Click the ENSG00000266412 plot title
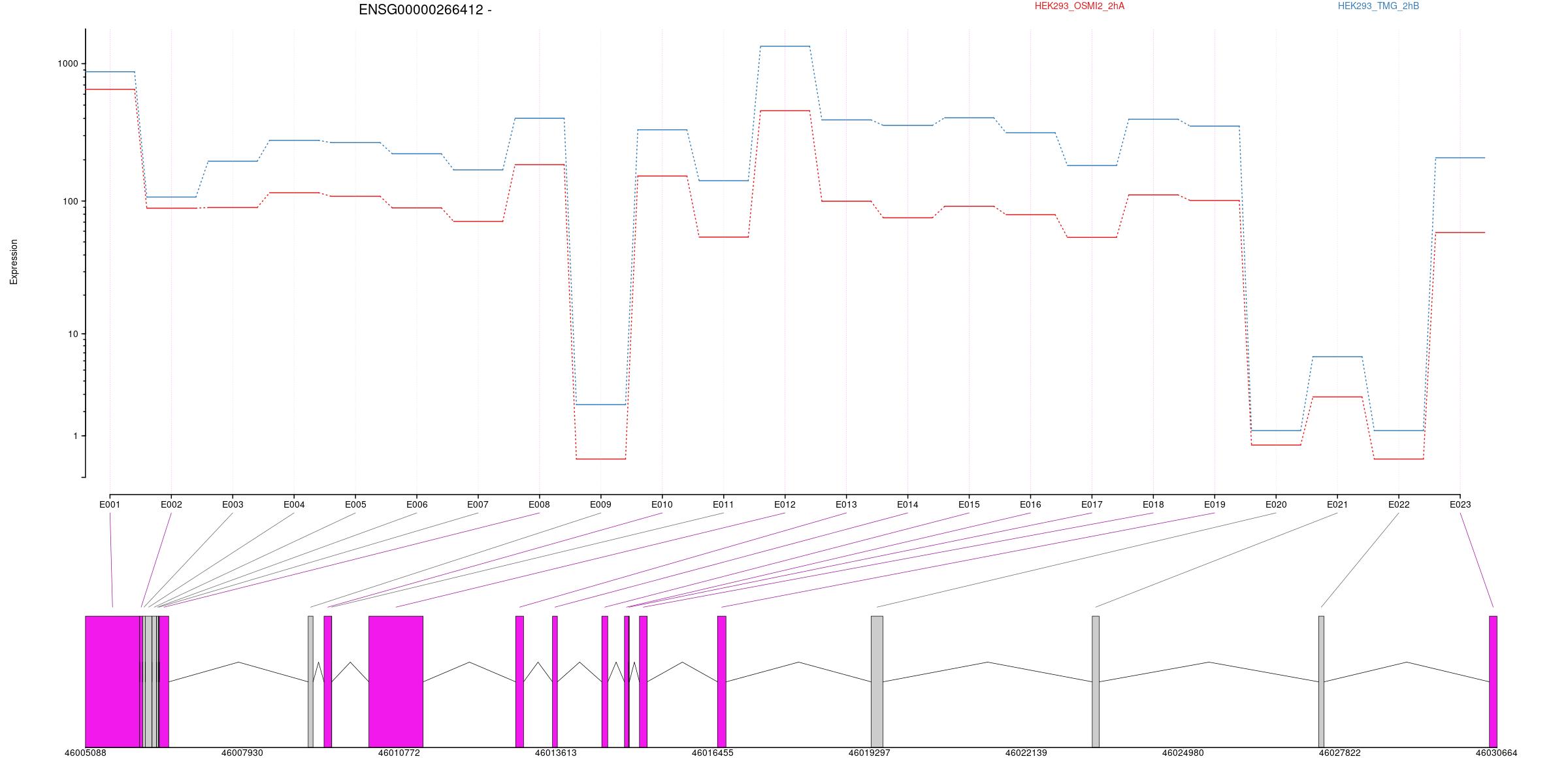 (x=425, y=10)
